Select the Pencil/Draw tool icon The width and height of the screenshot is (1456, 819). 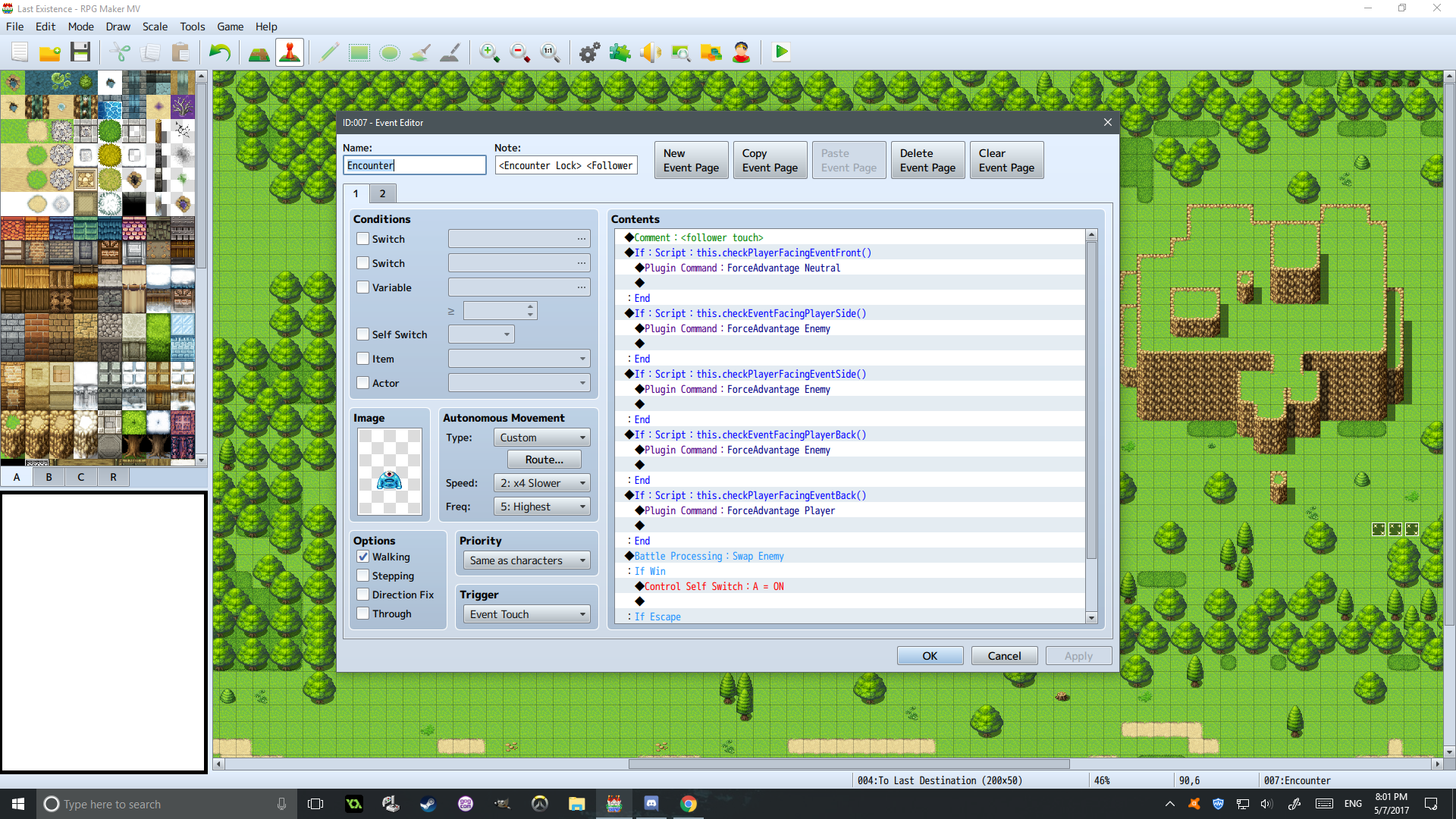329,52
